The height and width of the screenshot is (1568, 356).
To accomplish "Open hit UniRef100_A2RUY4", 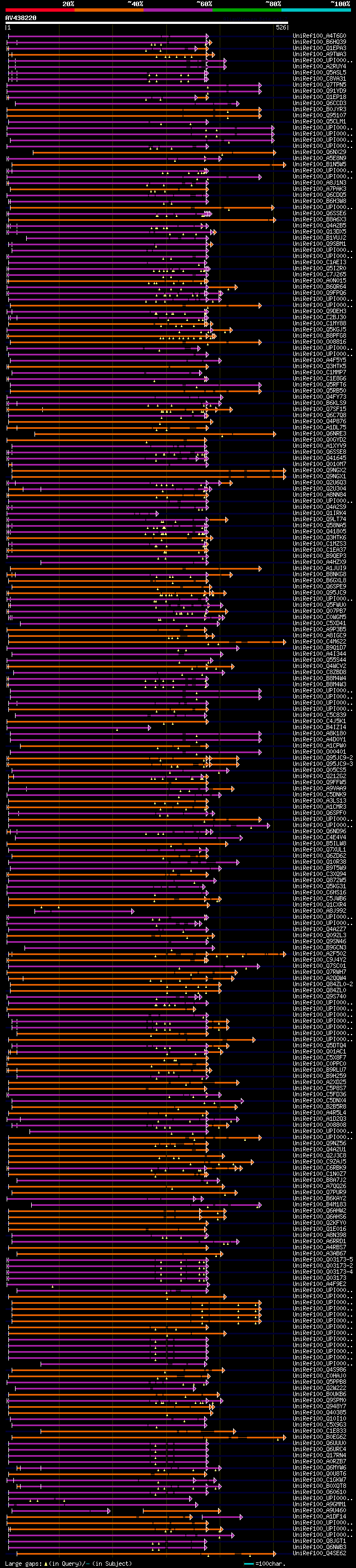I will pos(319,66).
